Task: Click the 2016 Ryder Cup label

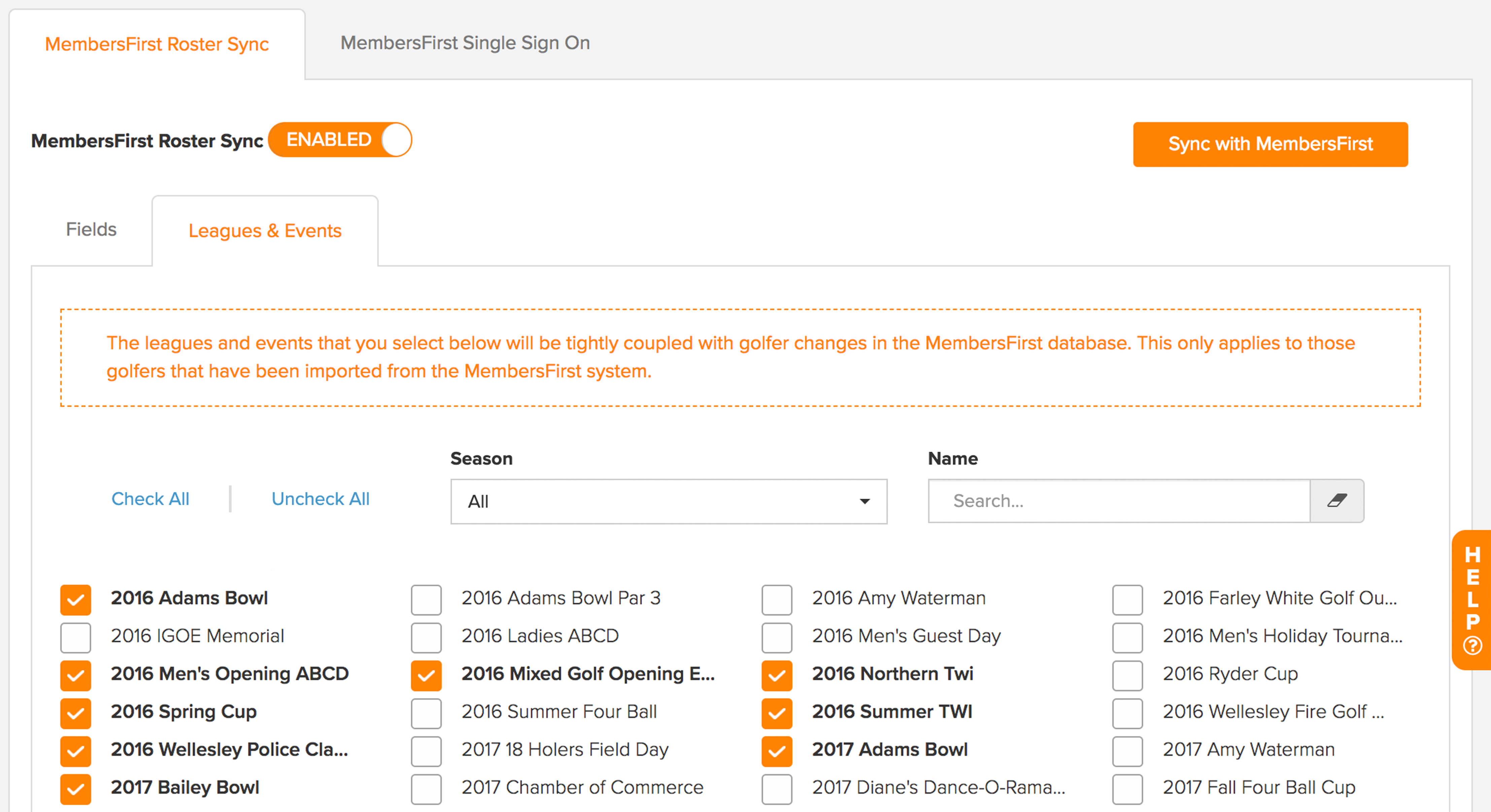Action: [1230, 674]
